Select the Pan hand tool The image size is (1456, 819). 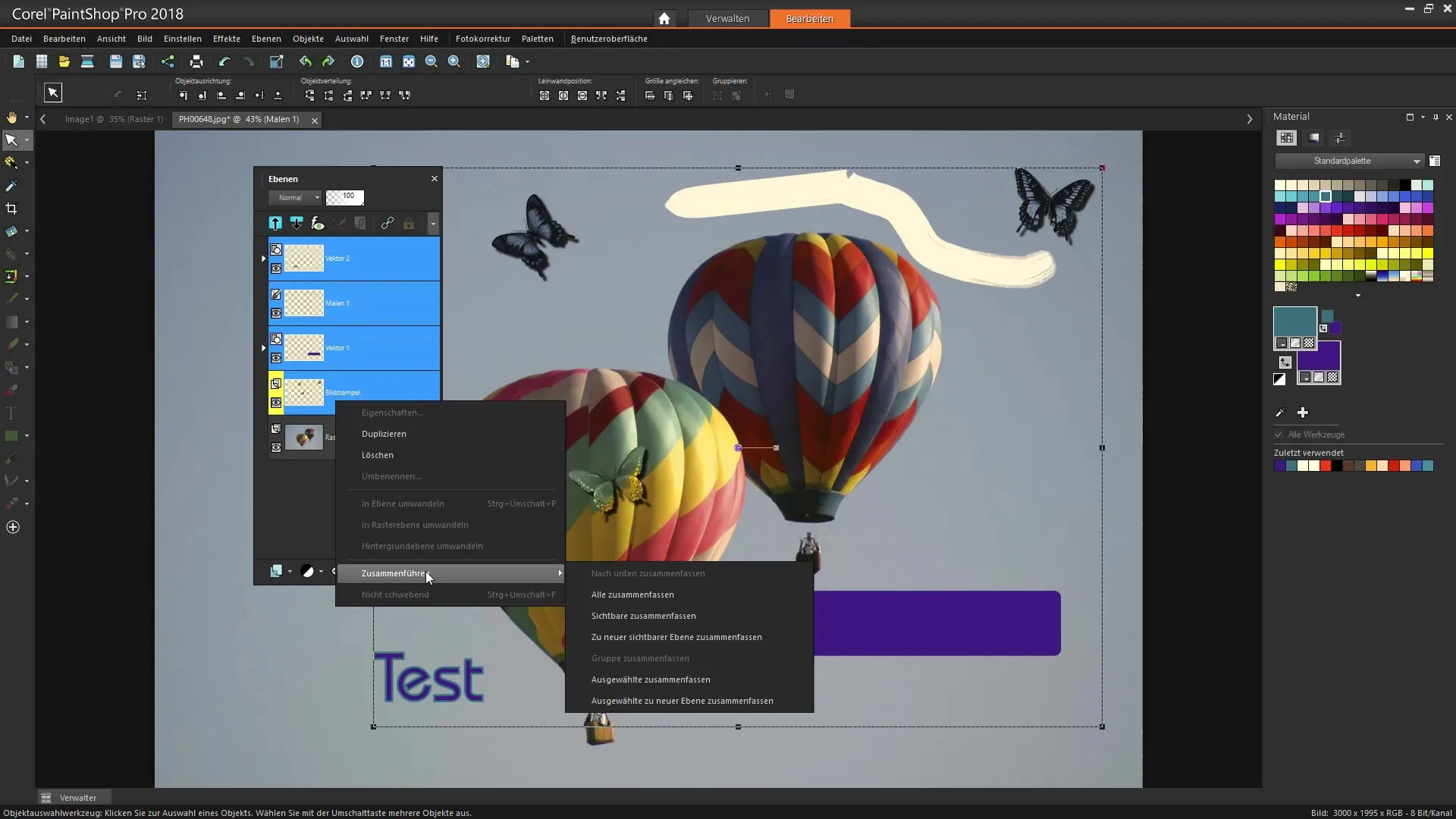(11, 118)
